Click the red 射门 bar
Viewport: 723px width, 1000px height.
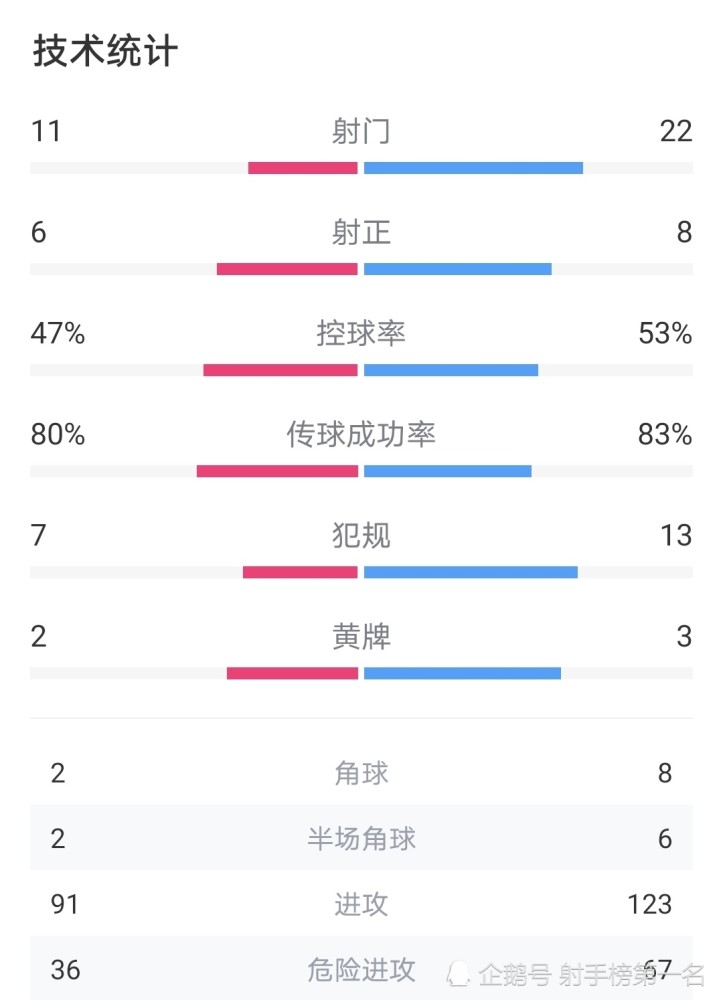[x=303, y=168]
